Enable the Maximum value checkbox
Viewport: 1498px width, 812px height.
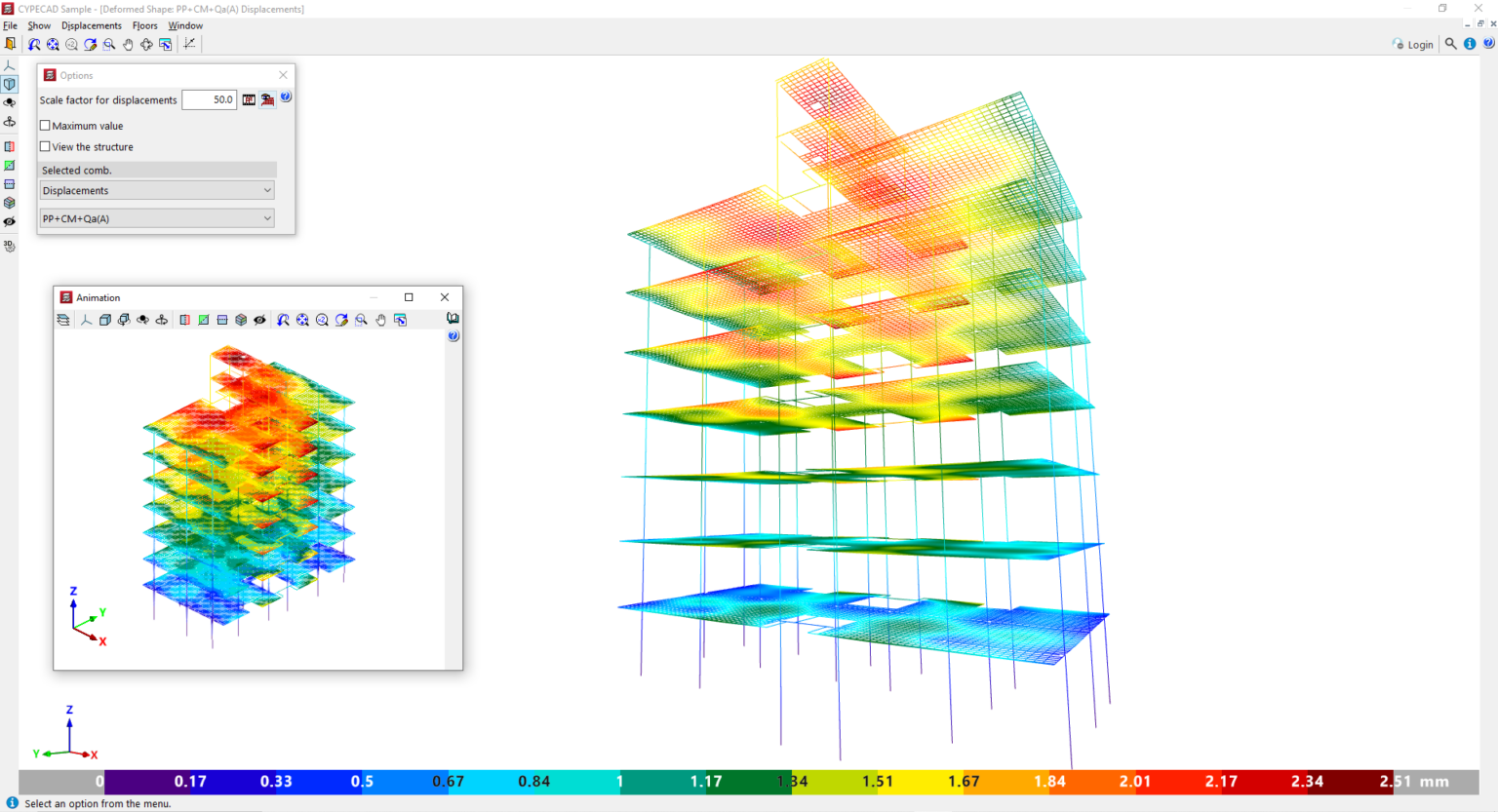[x=45, y=126]
